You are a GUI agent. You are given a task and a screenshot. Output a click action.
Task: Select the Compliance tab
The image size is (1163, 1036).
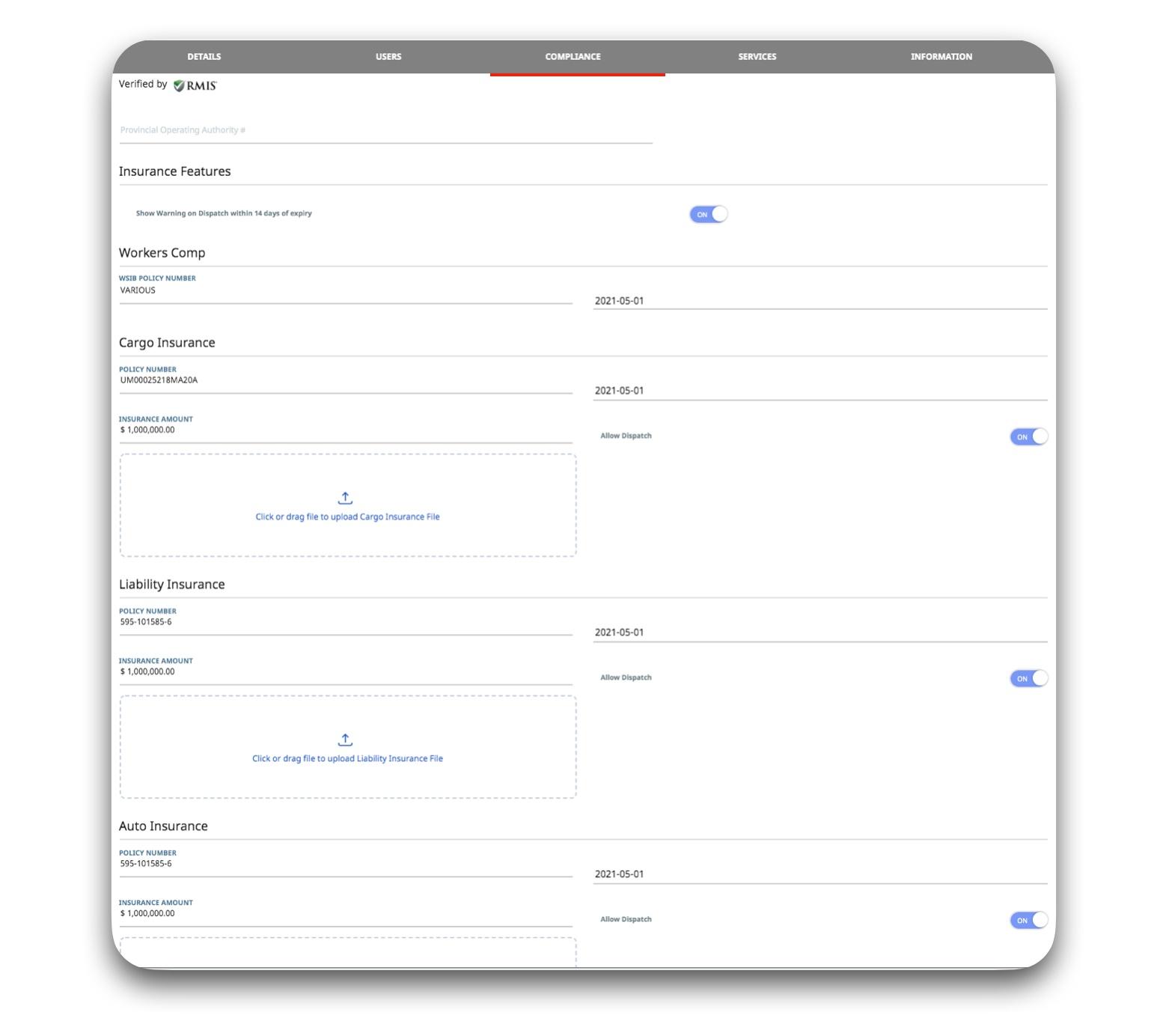tap(573, 57)
